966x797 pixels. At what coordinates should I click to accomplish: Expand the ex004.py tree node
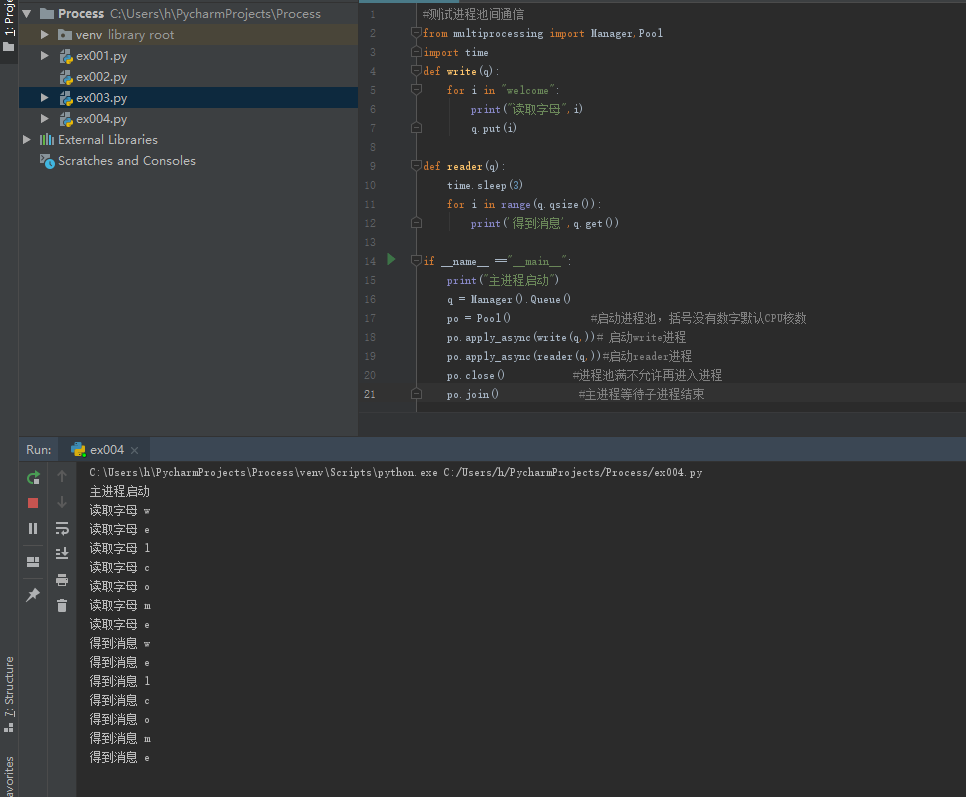44,118
